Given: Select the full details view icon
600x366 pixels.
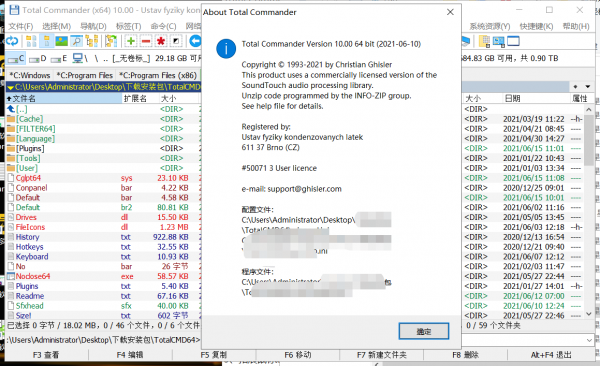Looking at the screenshot, I should coord(46,41).
